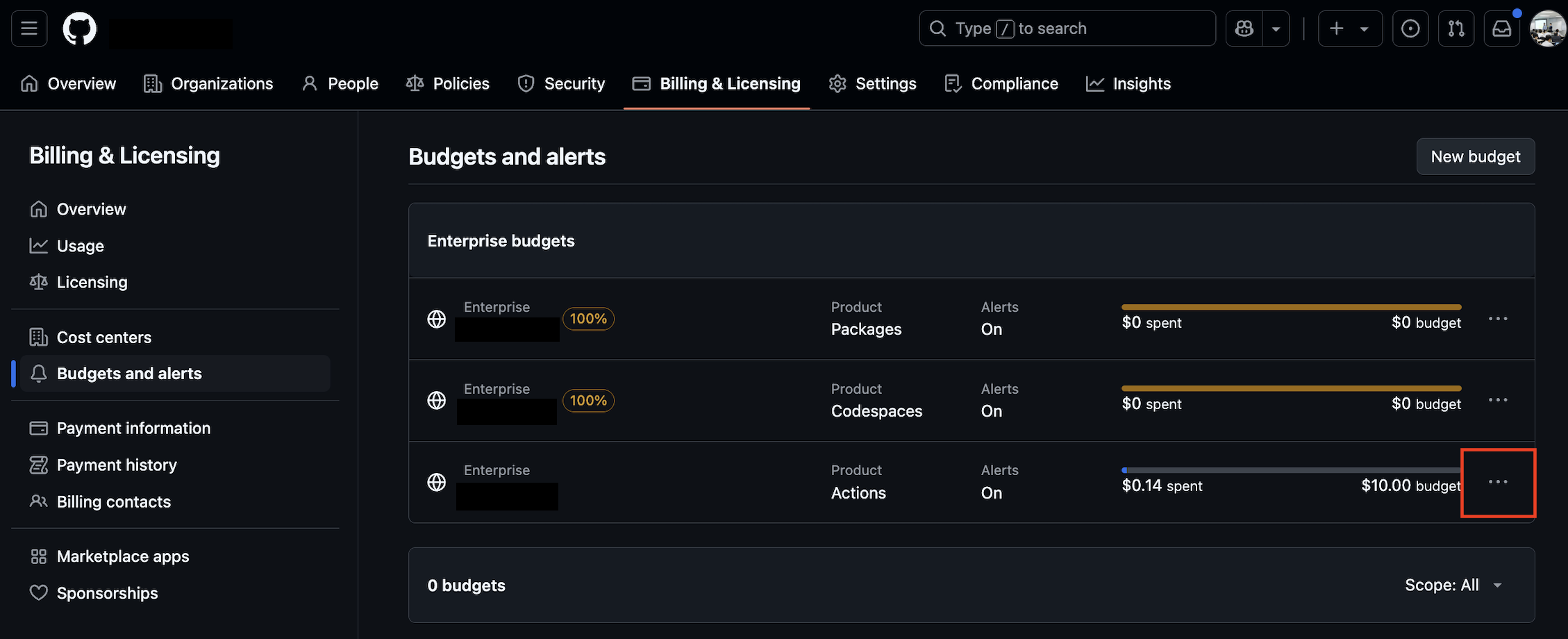This screenshot has width=1568, height=639.
Task: Go to GitHub home via Octocat logo
Action: coord(80,29)
